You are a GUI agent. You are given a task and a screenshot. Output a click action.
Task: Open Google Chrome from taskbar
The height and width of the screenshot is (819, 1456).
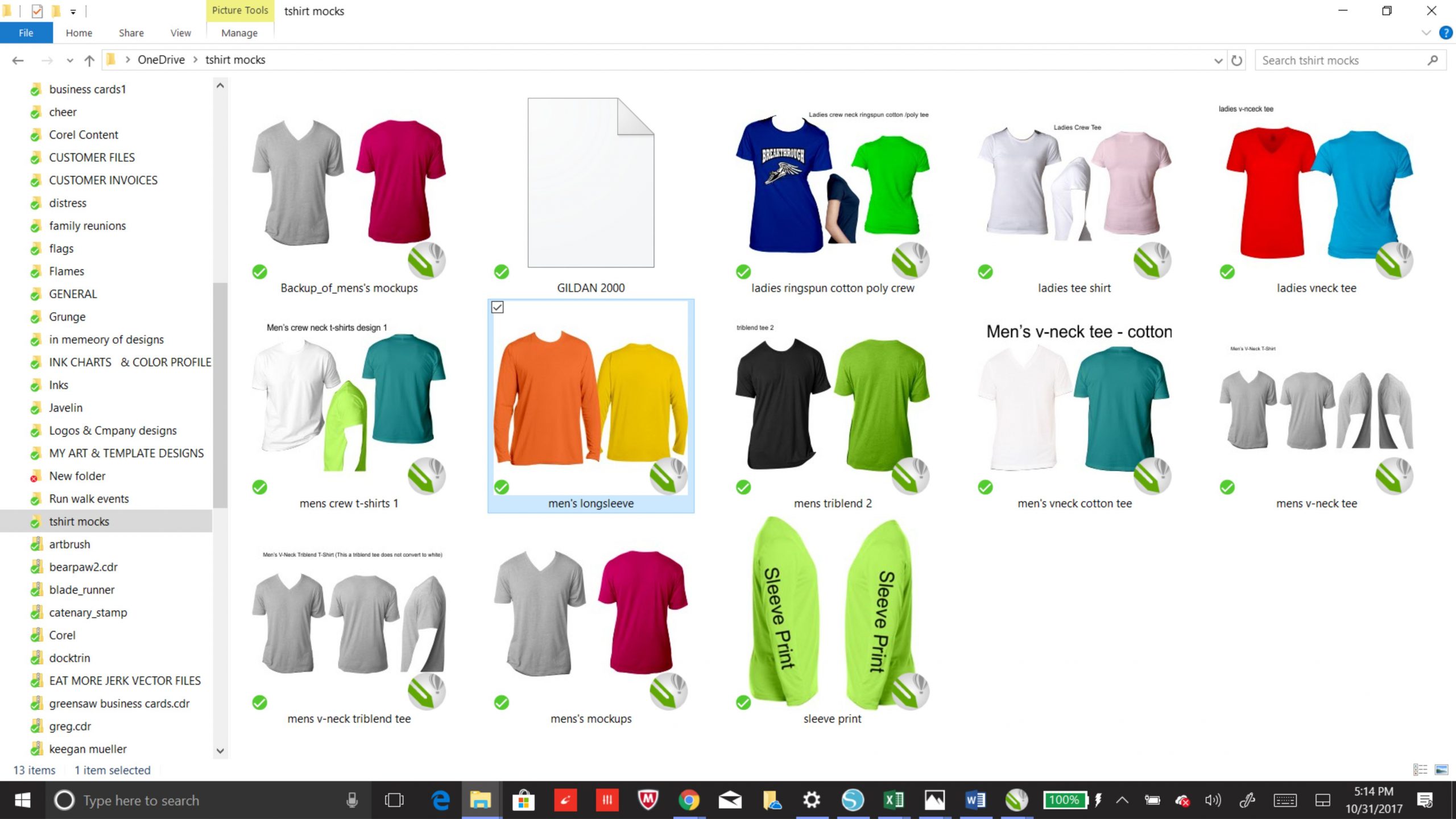click(x=689, y=800)
